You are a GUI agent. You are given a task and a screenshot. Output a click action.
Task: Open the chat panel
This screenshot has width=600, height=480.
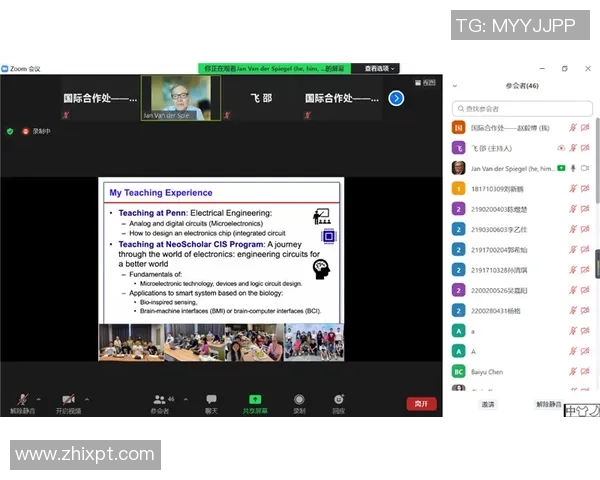tap(211, 403)
